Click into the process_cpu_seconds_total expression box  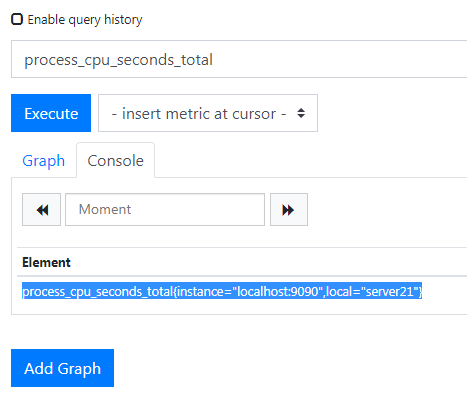(239, 59)
